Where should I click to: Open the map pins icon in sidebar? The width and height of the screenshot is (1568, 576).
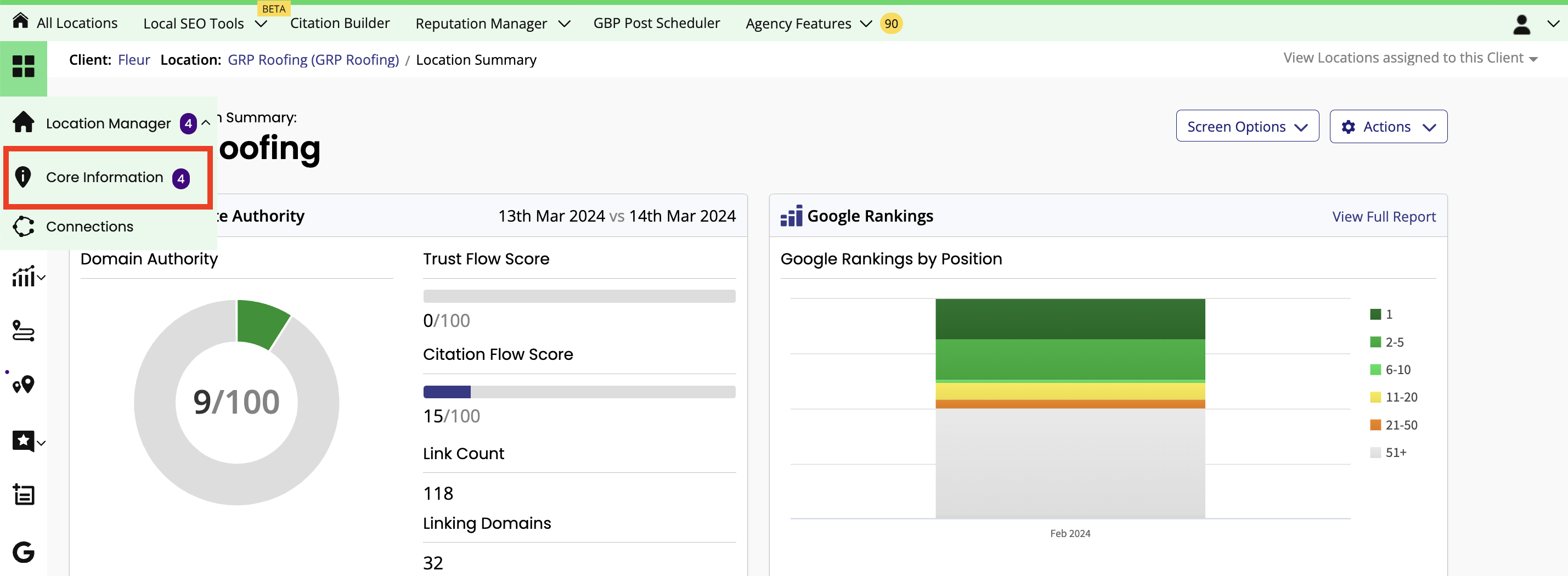click(x=23, y=384)
